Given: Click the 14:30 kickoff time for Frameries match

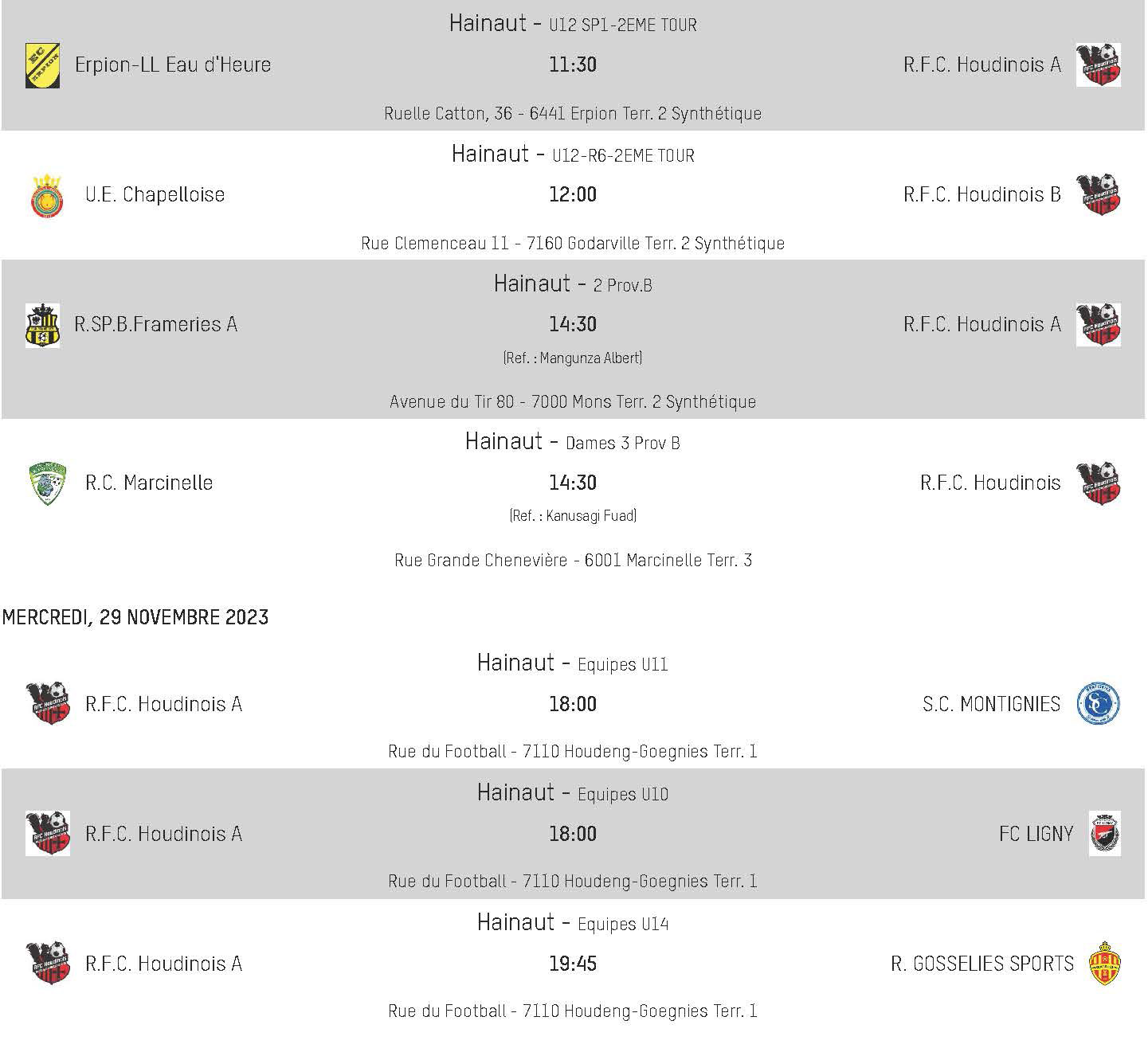Looking at the screenshot, I should tap(573, 324).
